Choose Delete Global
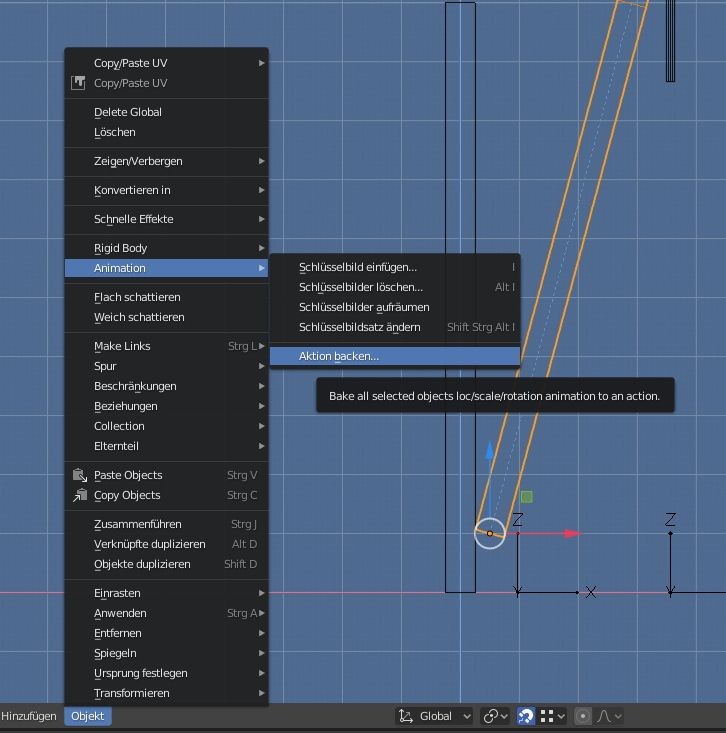726x733 pixels. 166,112
